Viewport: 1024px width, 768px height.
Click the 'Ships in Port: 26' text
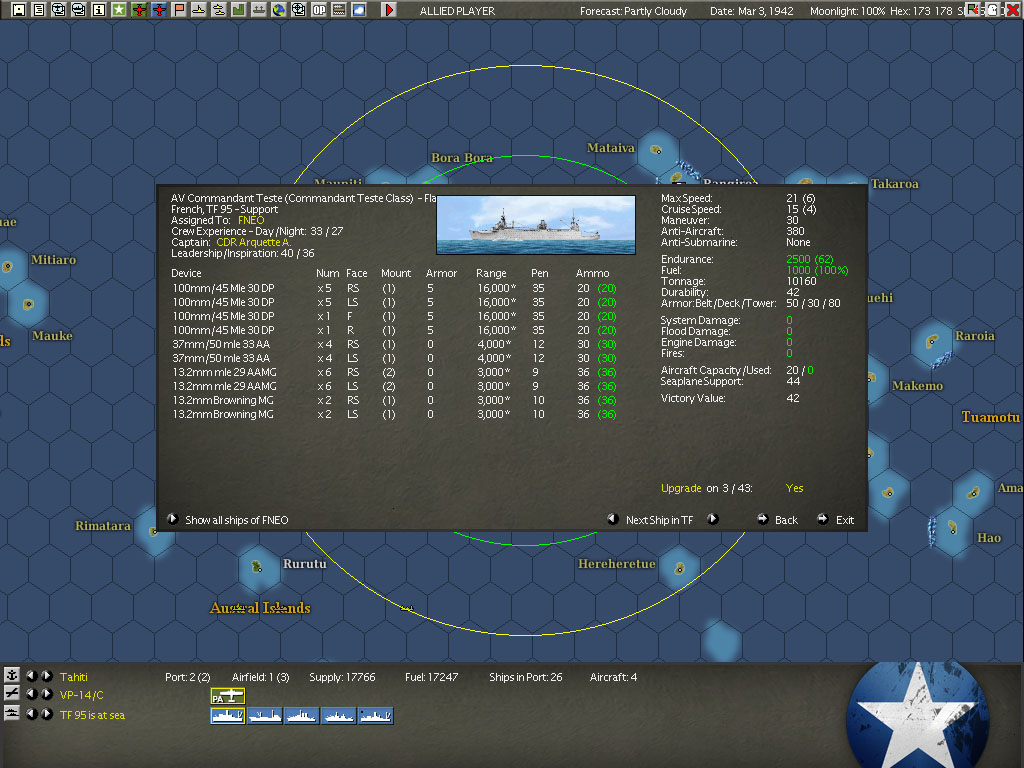(x=526, y=677)
